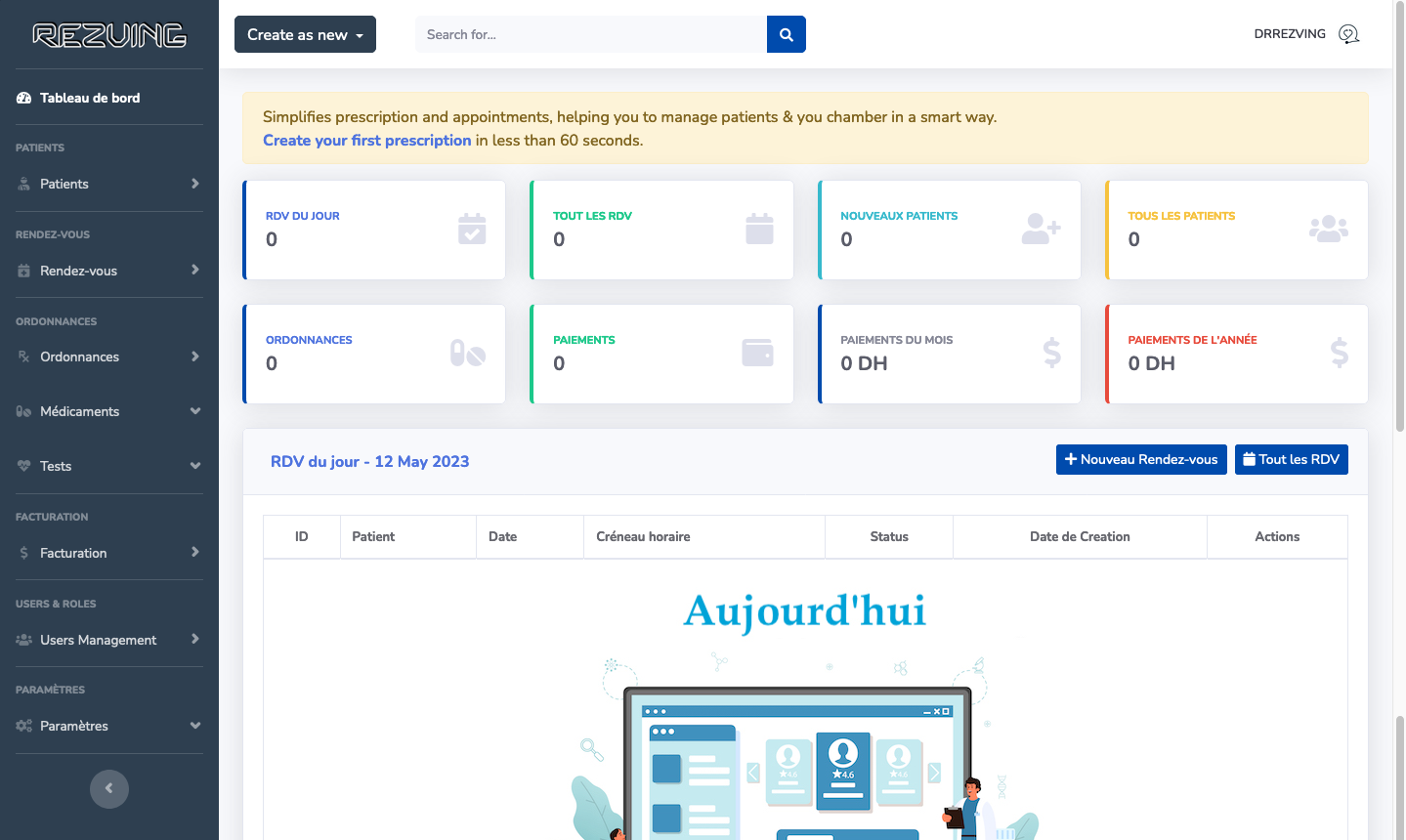Viewport: 1406px width, 840px height.
Task: Click the RDV du jour - 12 May 2023 heading
Action: [369, 461]
